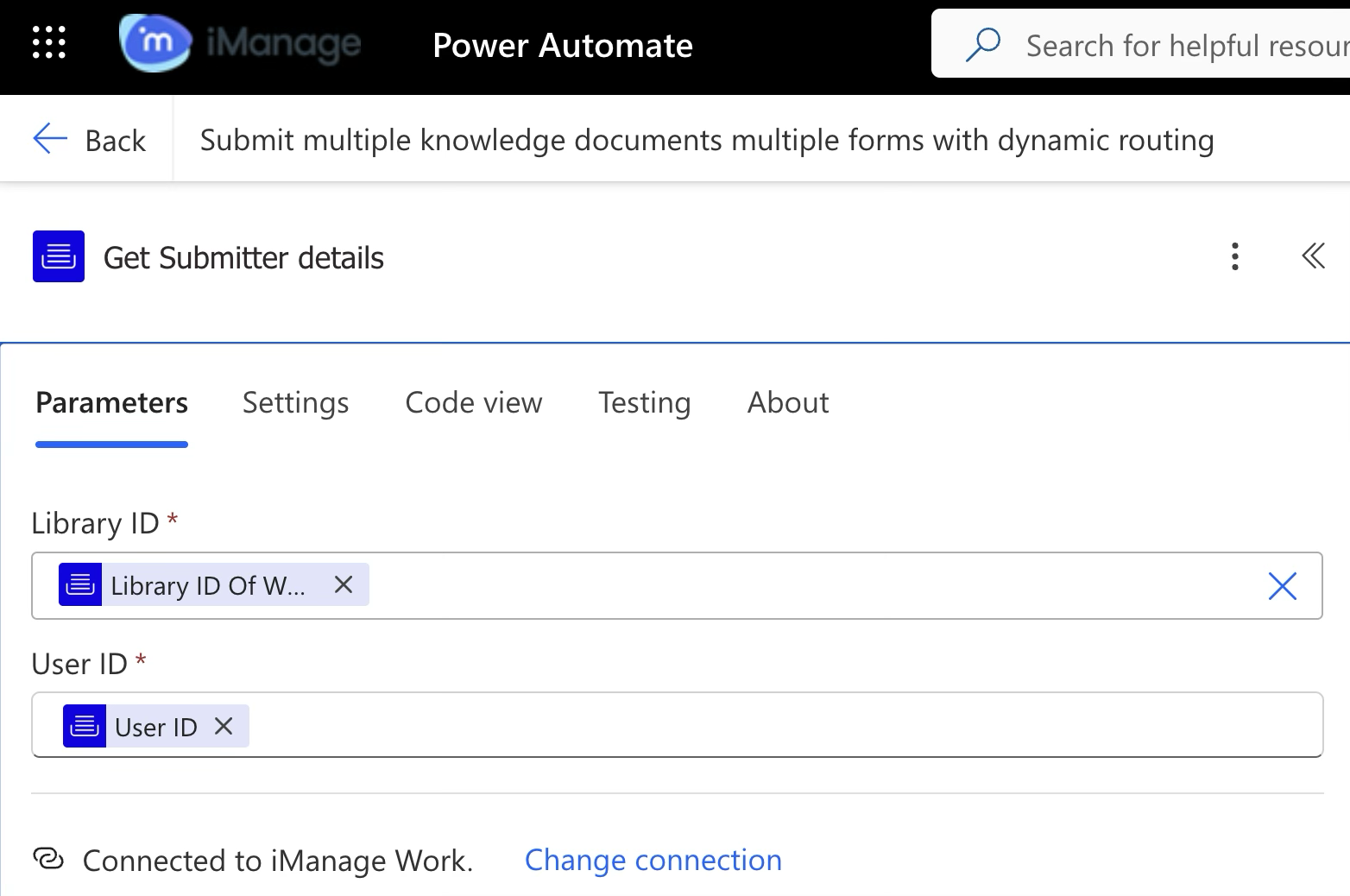This screenshot has height=896, width=1350.
Task: Click inside the Library ID input field
Action: pos(677,585)
